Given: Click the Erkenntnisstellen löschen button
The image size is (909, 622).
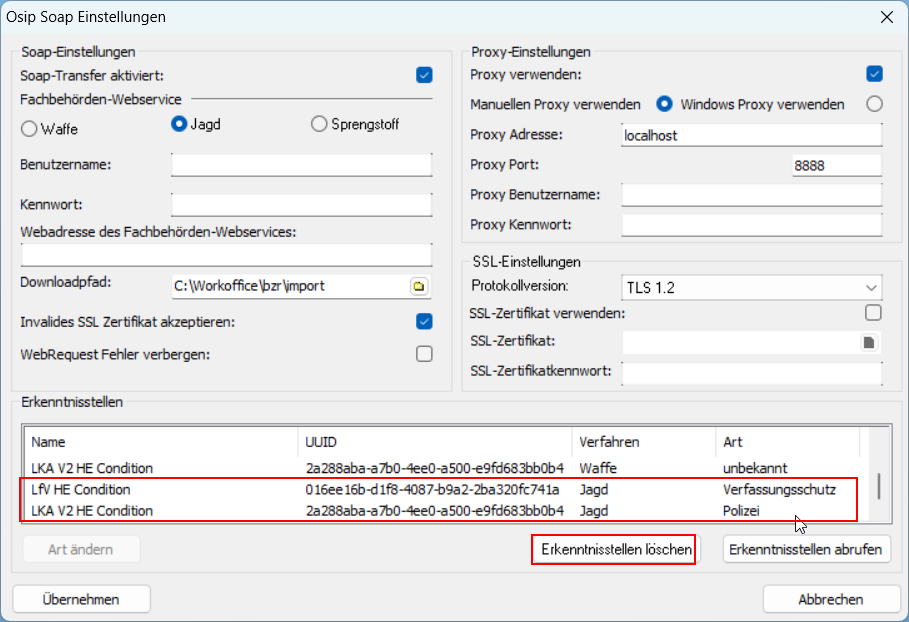Looking at the screenshot, I should (x=612, y=549).
